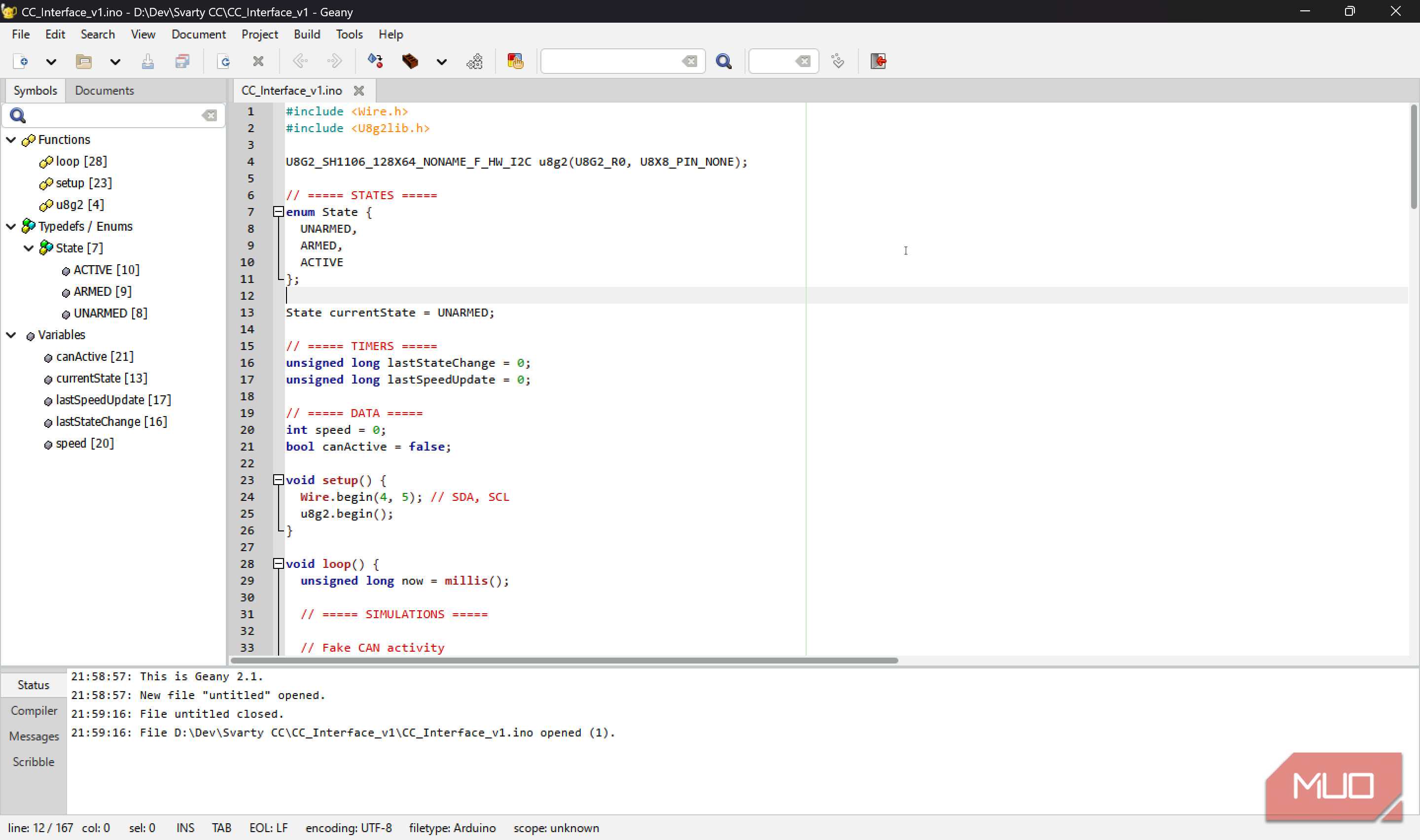This screenshot has height=840, width=1420.
Task: Collapse the State [7] tree node
Action: [x=28, y=248]
